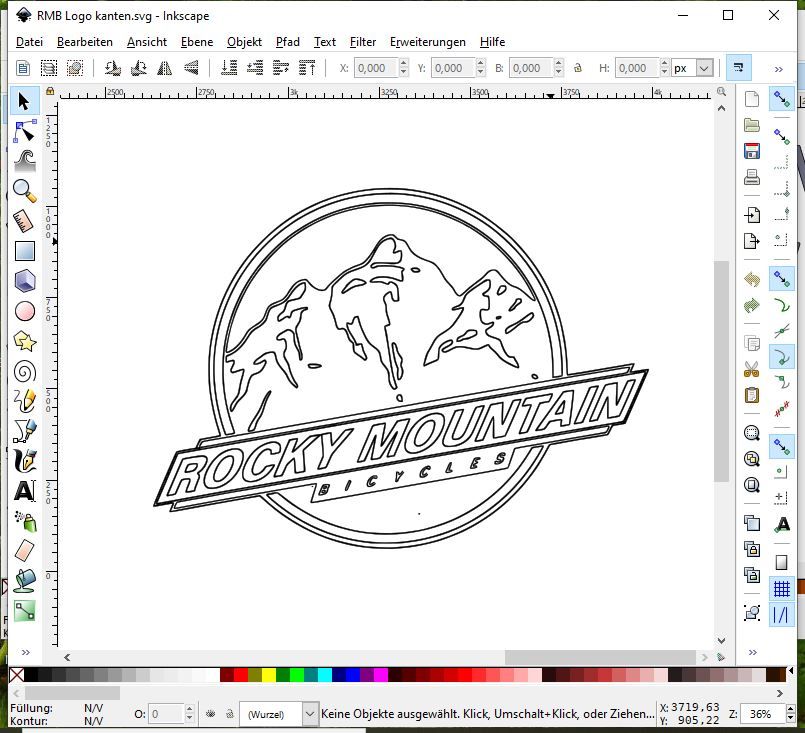Click the Füllung fill indicator N/V

(93, 708)
